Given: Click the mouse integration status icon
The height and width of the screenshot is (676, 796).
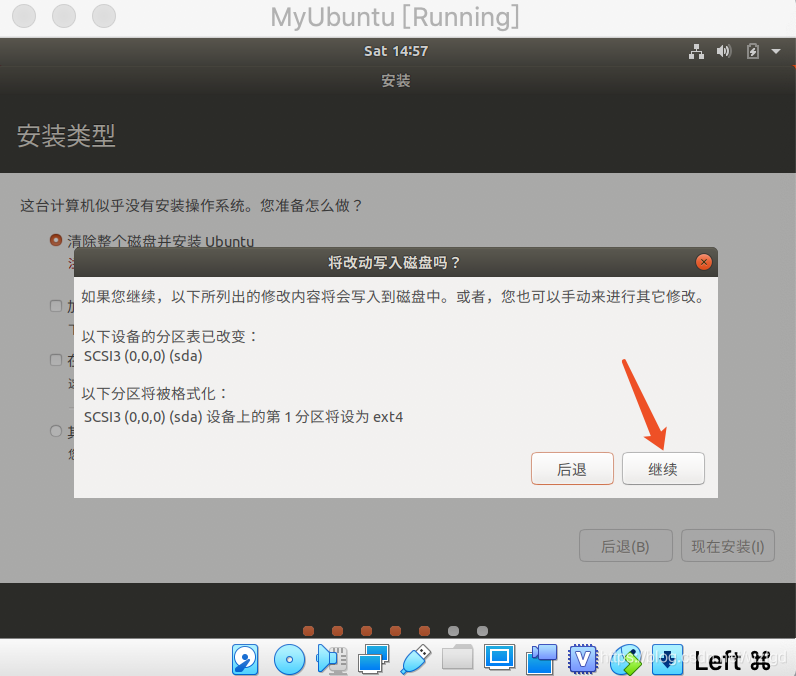Looking at the screenshot, I should [x=625, y=659].
